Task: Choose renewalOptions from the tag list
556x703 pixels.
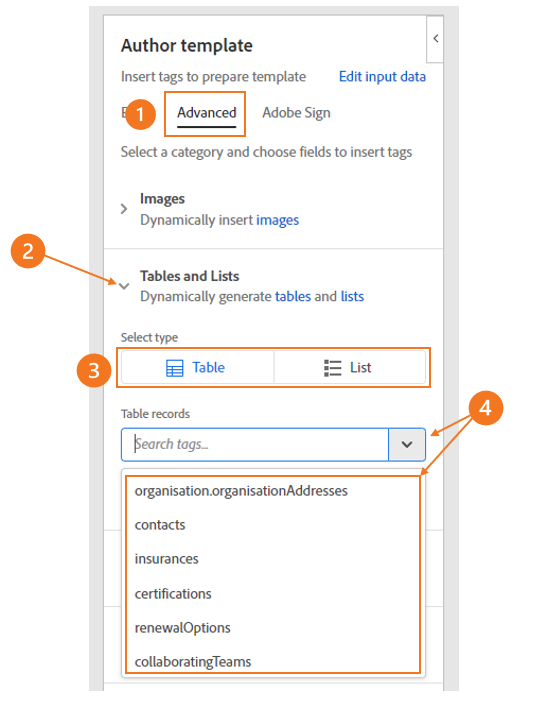Action: click(x=273, y=628)
